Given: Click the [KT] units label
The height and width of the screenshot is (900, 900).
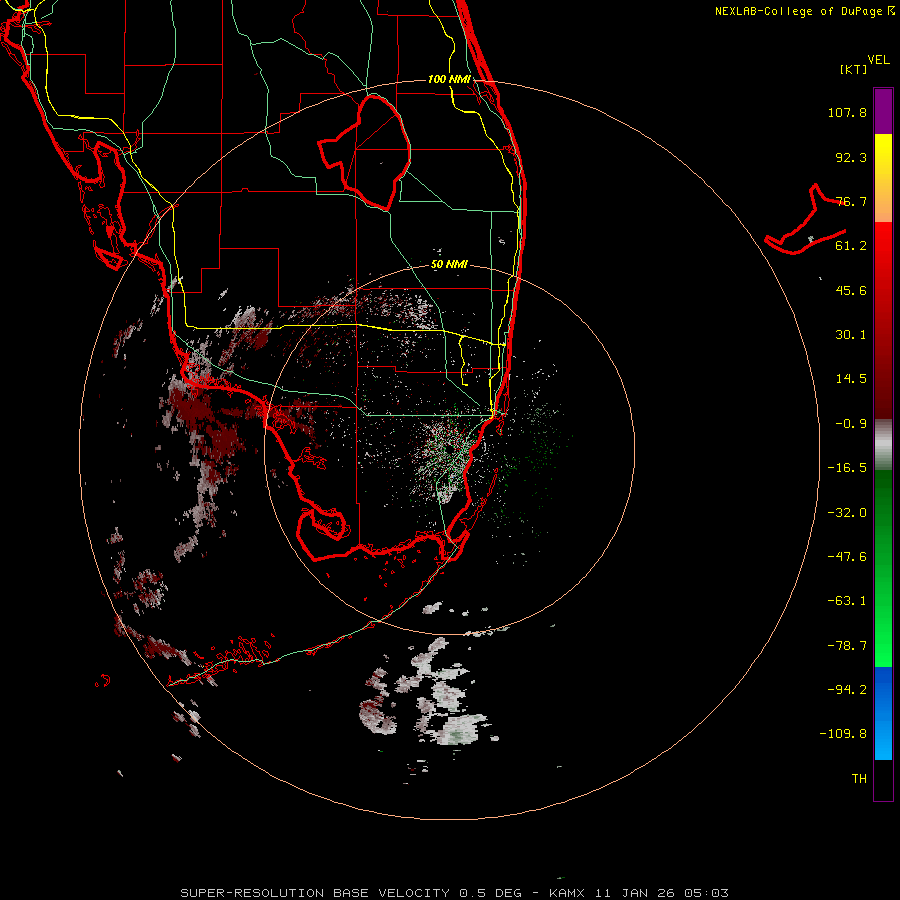Looking at the screenshot, I should coord(853,69).
